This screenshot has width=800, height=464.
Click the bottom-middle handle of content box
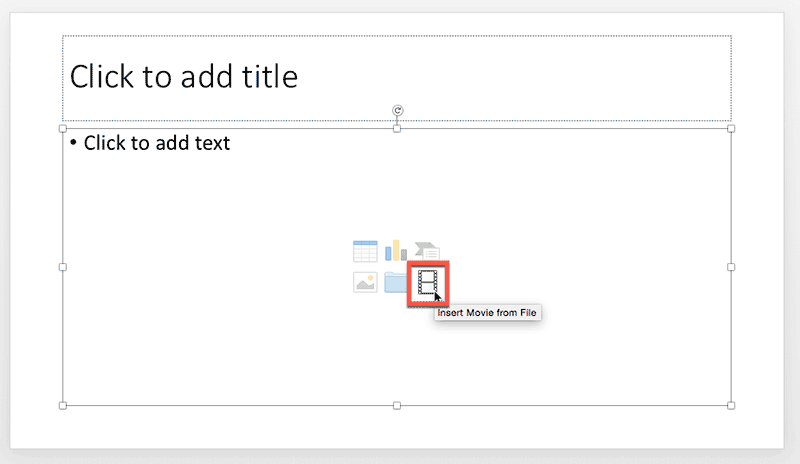397,406
